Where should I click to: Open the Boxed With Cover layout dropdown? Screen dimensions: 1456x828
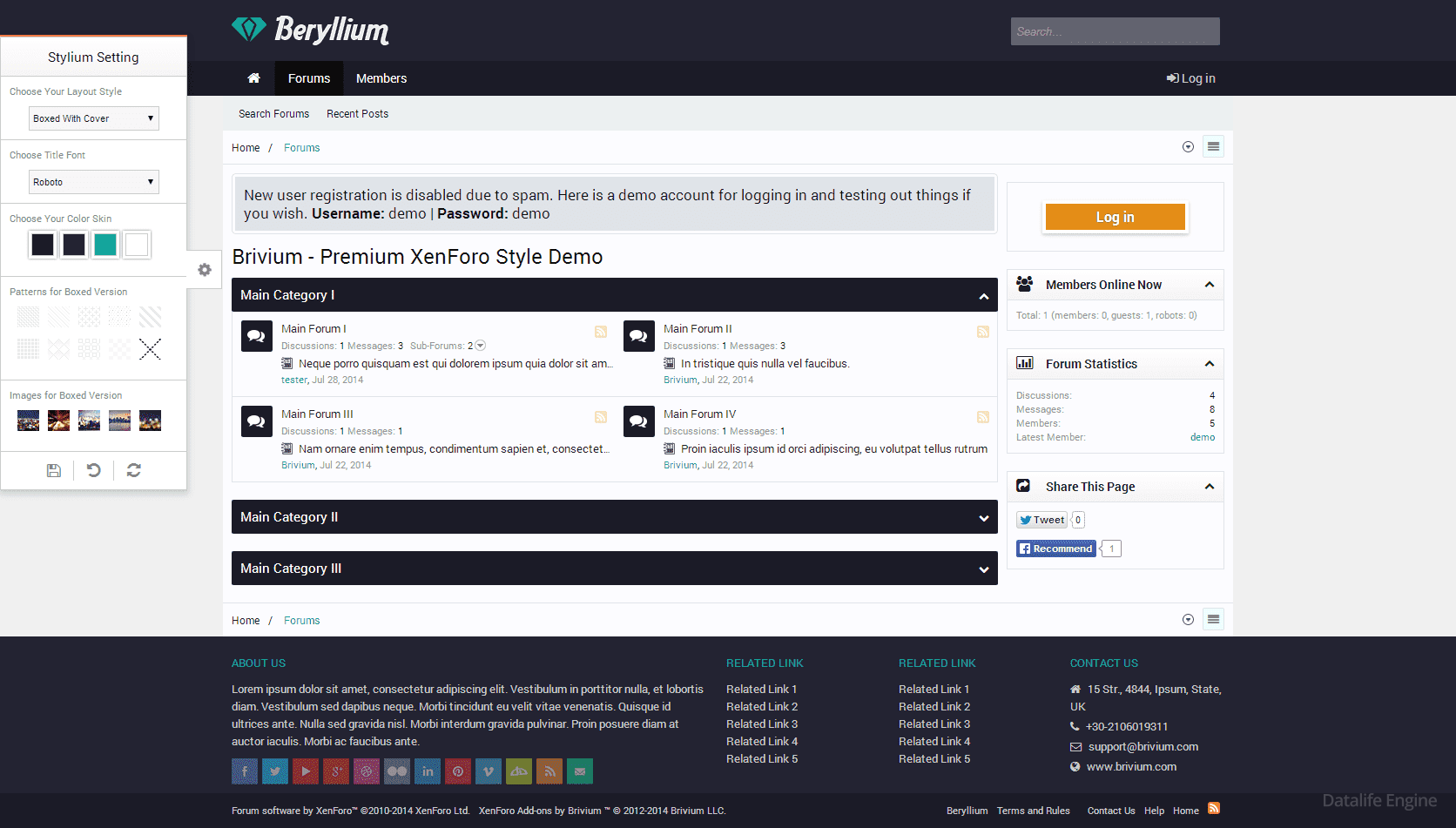tap(94, 118)
